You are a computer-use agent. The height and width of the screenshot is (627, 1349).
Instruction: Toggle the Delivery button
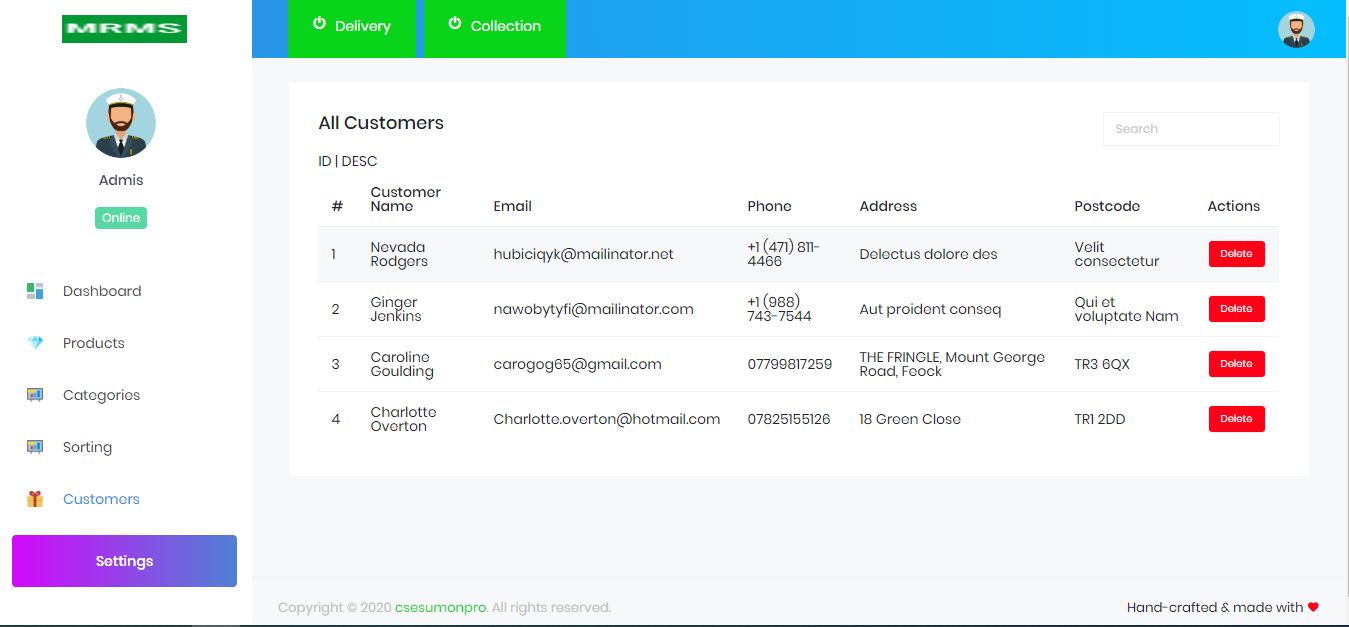(351, 29)
